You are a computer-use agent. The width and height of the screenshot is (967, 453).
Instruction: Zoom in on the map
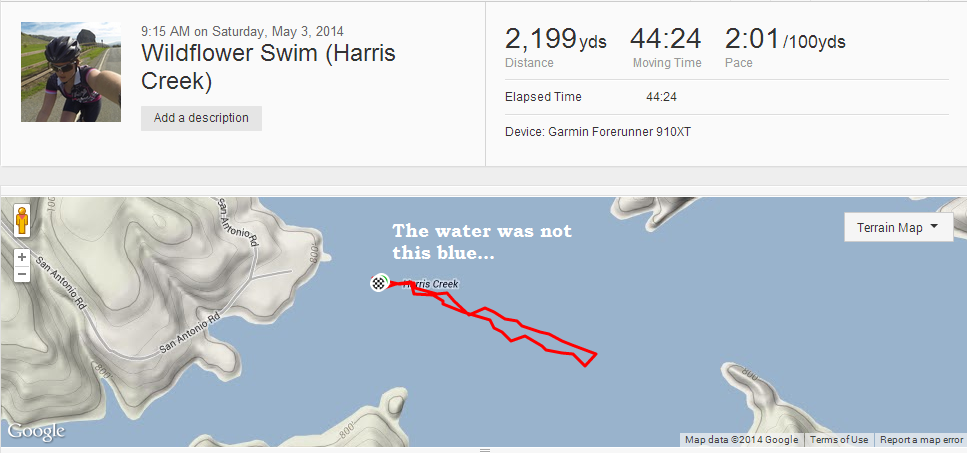(21, 256)
